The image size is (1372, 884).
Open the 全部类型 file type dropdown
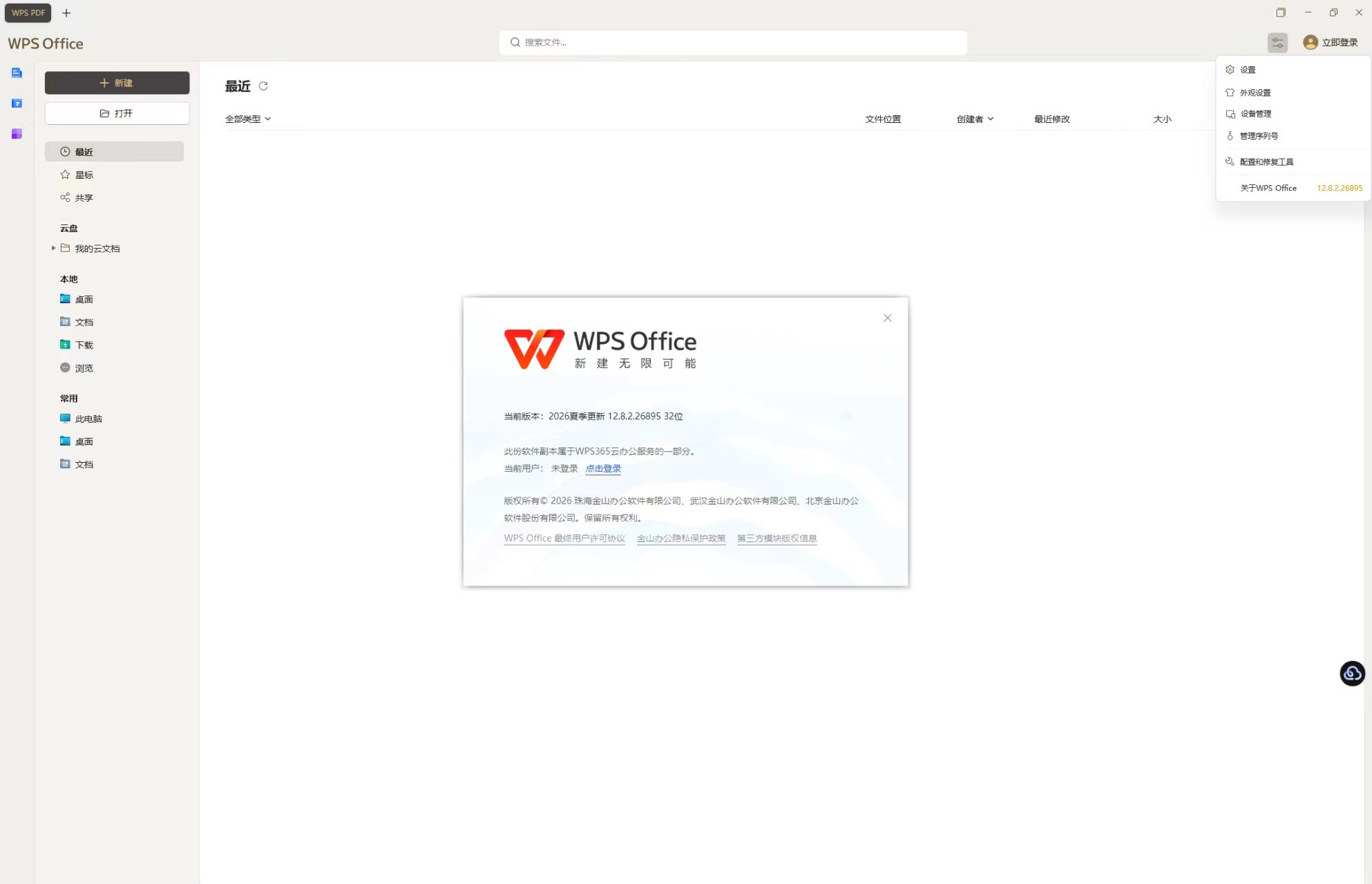(248, 119)
